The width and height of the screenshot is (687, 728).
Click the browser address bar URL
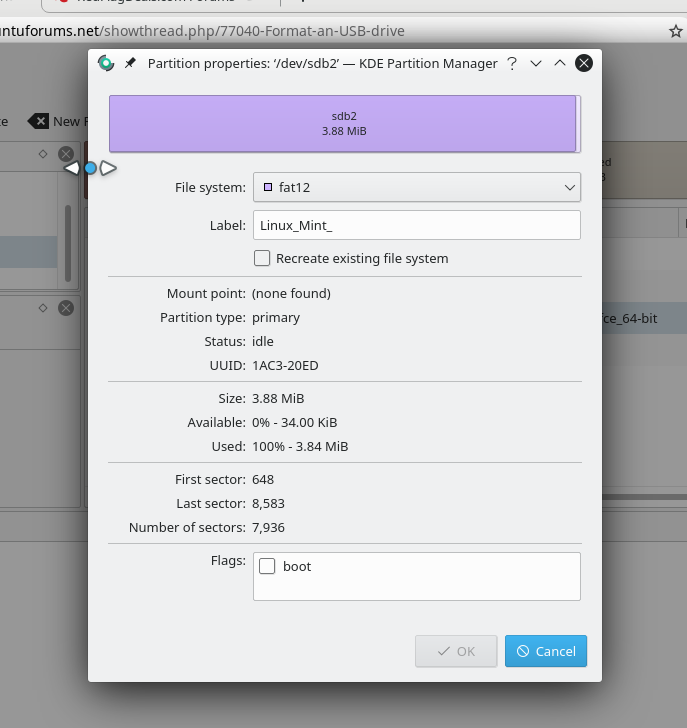[200, 31]
